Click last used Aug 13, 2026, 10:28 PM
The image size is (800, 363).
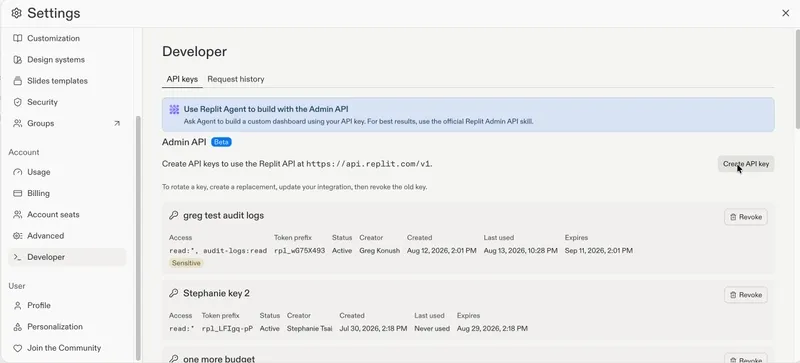pyautogui.click(x=519, y=251)
